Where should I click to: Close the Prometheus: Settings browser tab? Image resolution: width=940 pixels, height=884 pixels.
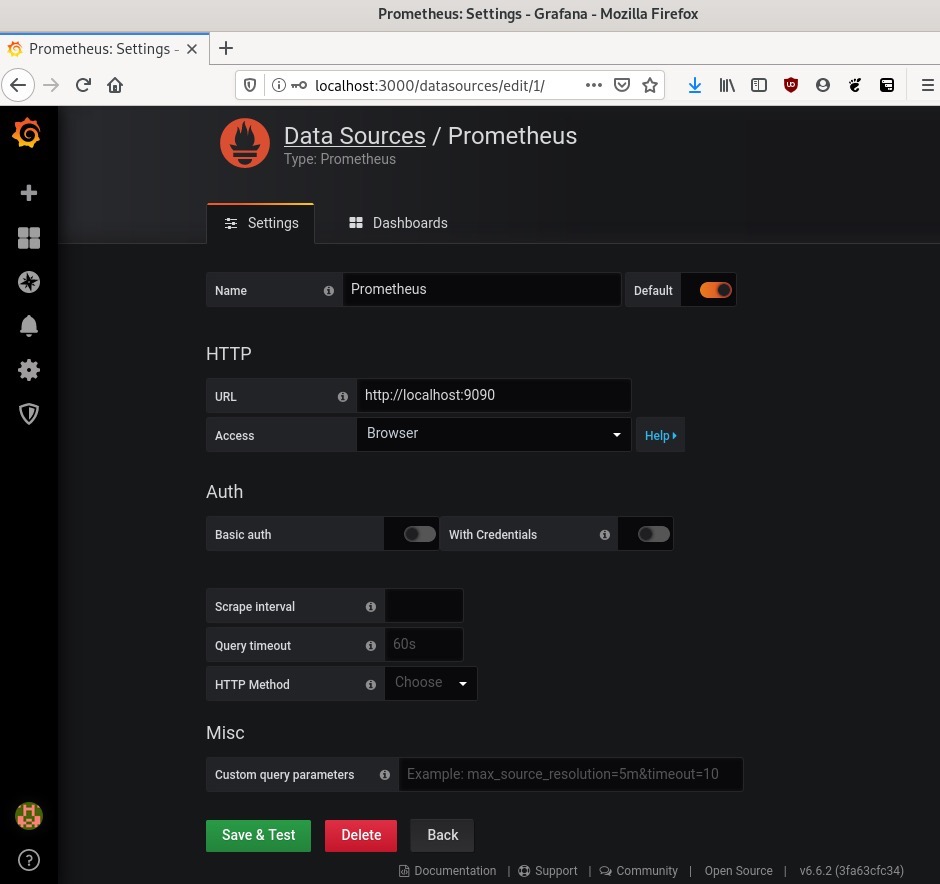[192, 49]
